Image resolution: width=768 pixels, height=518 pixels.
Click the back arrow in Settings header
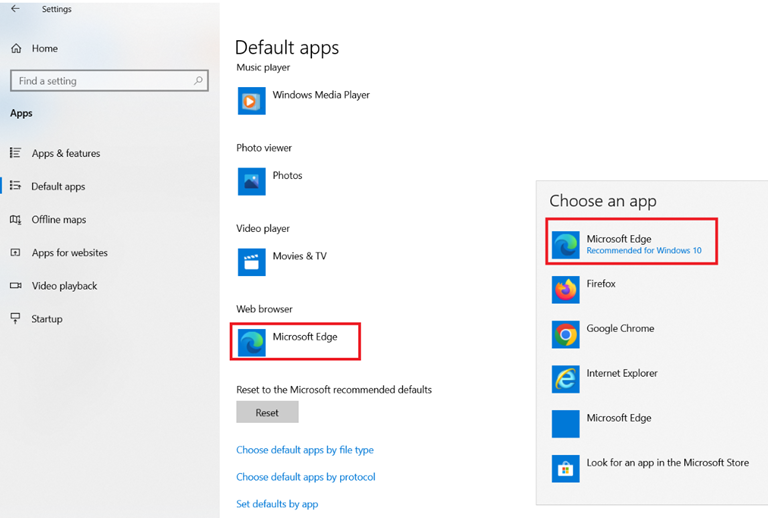15,8
